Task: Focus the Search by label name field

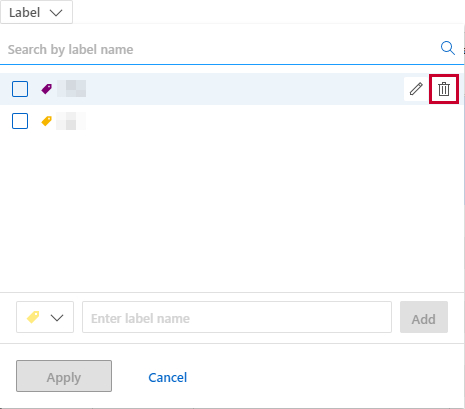Action: (x=222, y=49)
